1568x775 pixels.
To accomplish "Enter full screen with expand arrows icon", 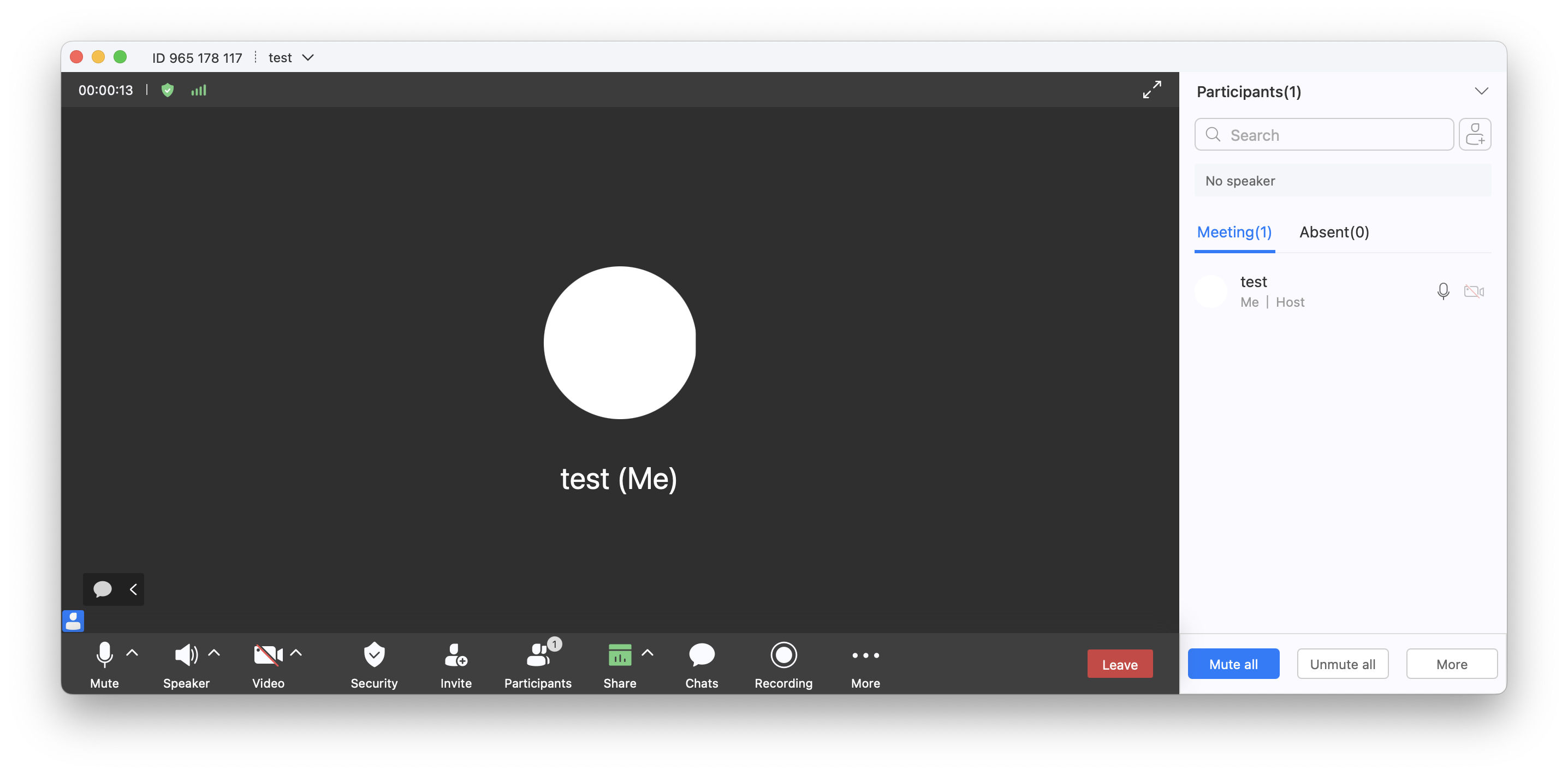I will tap(1151, 90).
